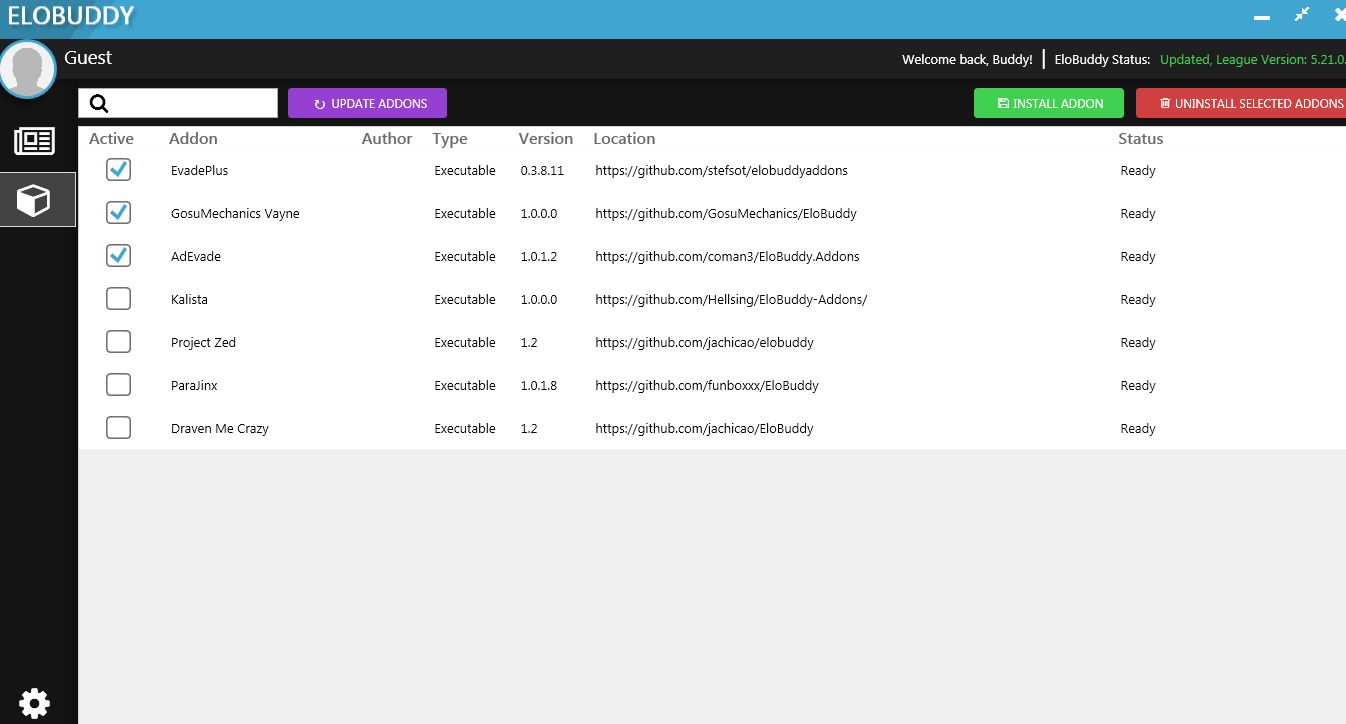Sort by the Location column header

pos(624,139)
